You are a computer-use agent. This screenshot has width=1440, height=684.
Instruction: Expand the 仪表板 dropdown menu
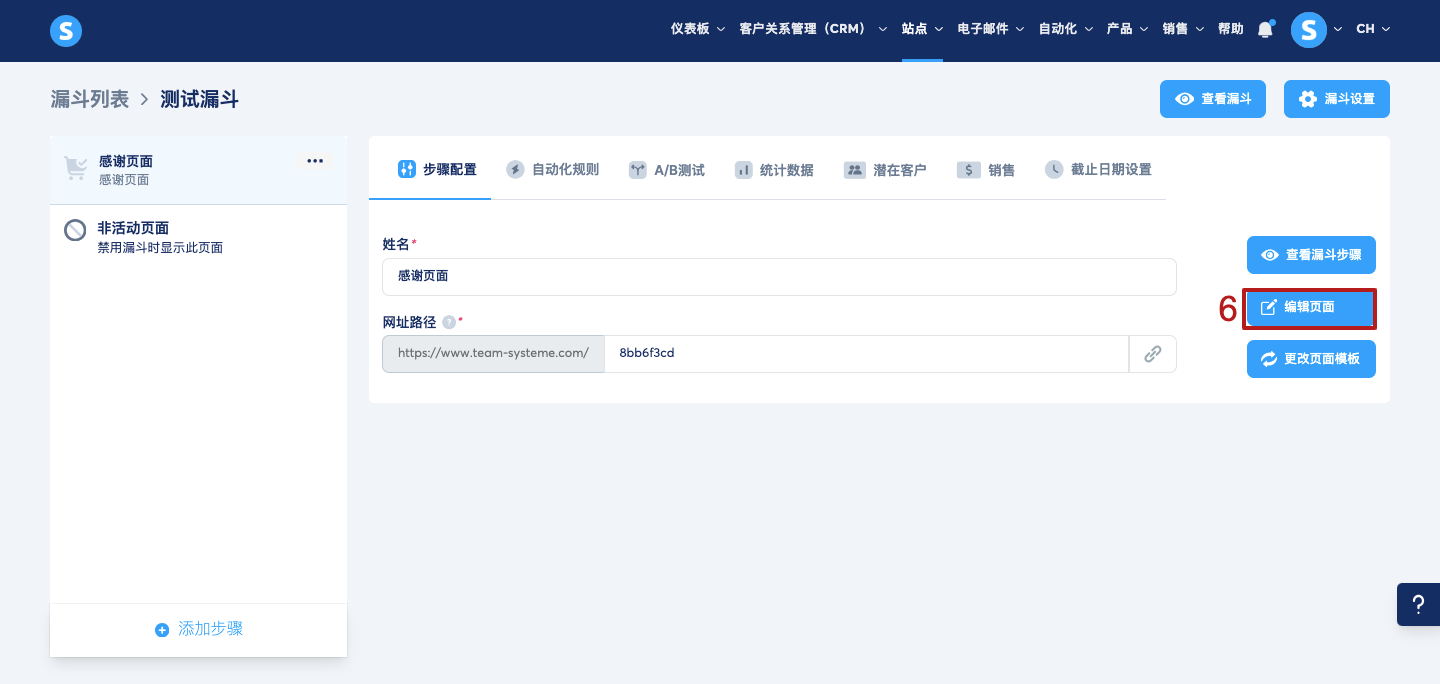point(698,29)
